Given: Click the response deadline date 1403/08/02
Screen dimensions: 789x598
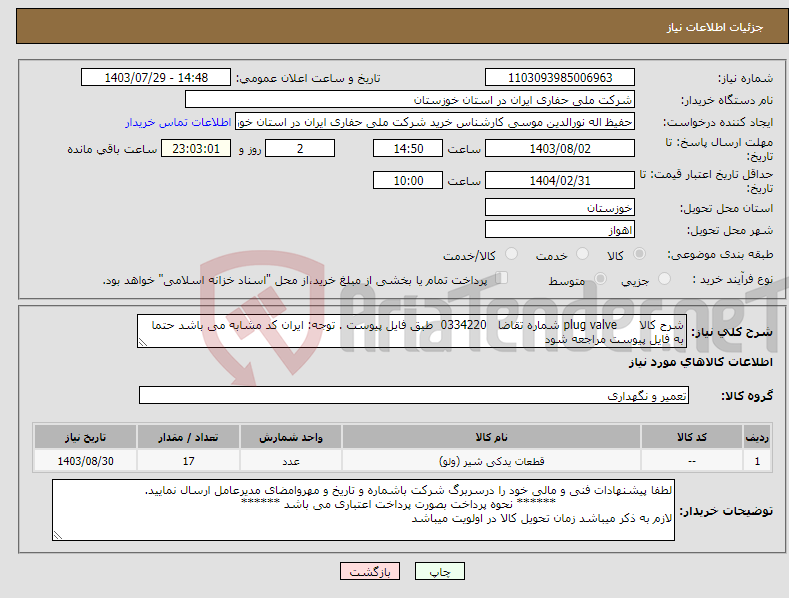Looking at the screenshot, I should point(560,148).
